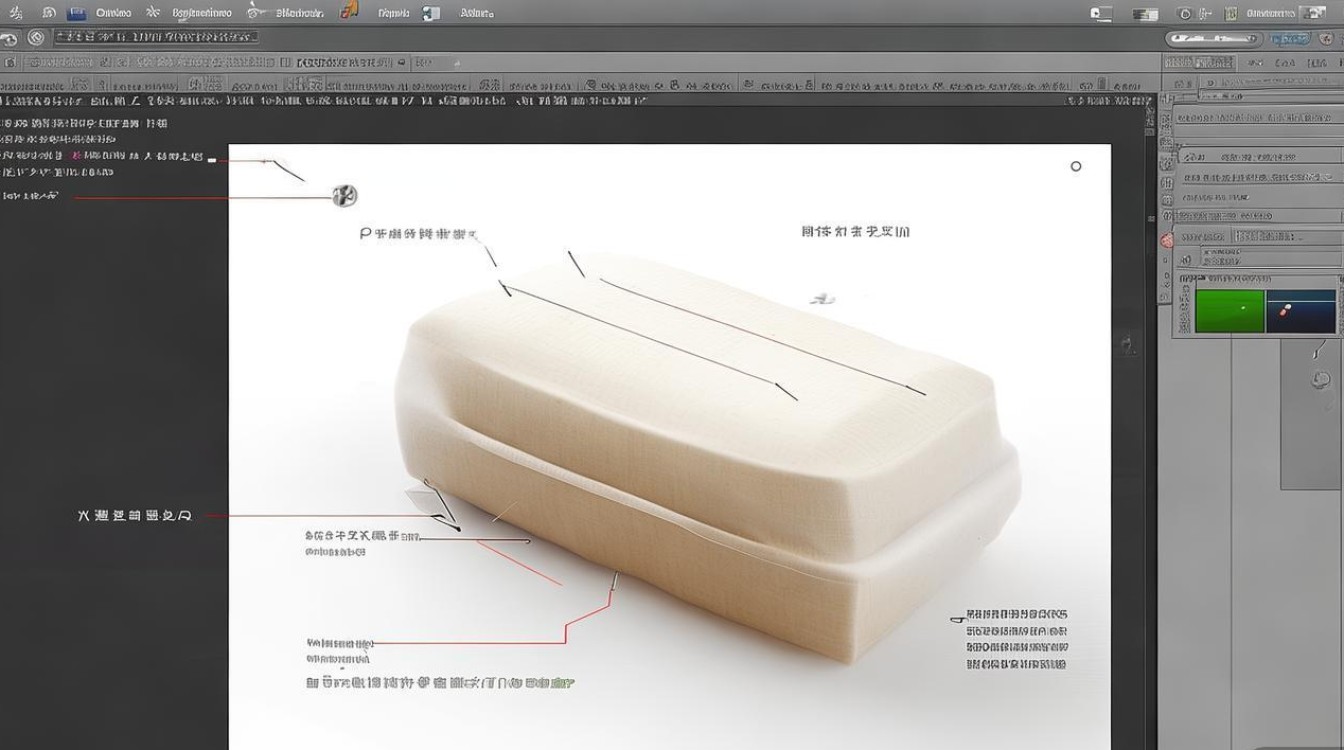1344x750 pixels.
Task: Open the rounded search dropdown at top right
Action: 1251,38
